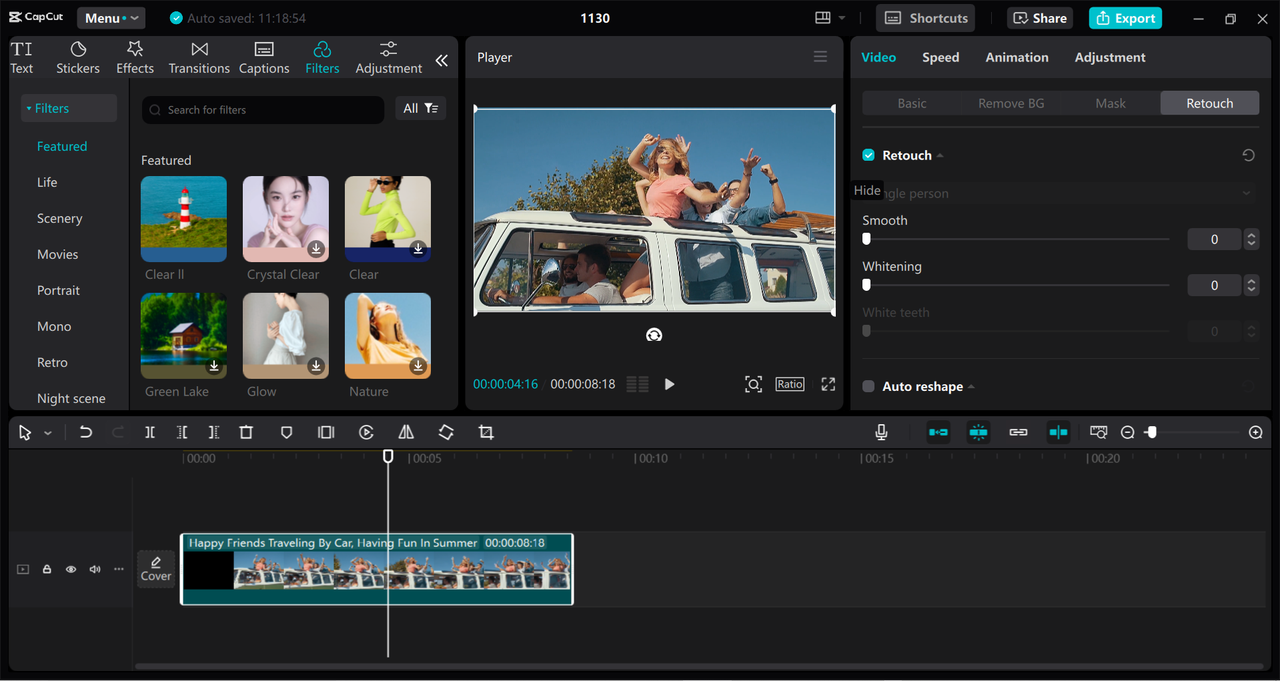This screenshot has width=1280, height=681.
Task: Open the Shortcuts button
Action: pos(927,18)
